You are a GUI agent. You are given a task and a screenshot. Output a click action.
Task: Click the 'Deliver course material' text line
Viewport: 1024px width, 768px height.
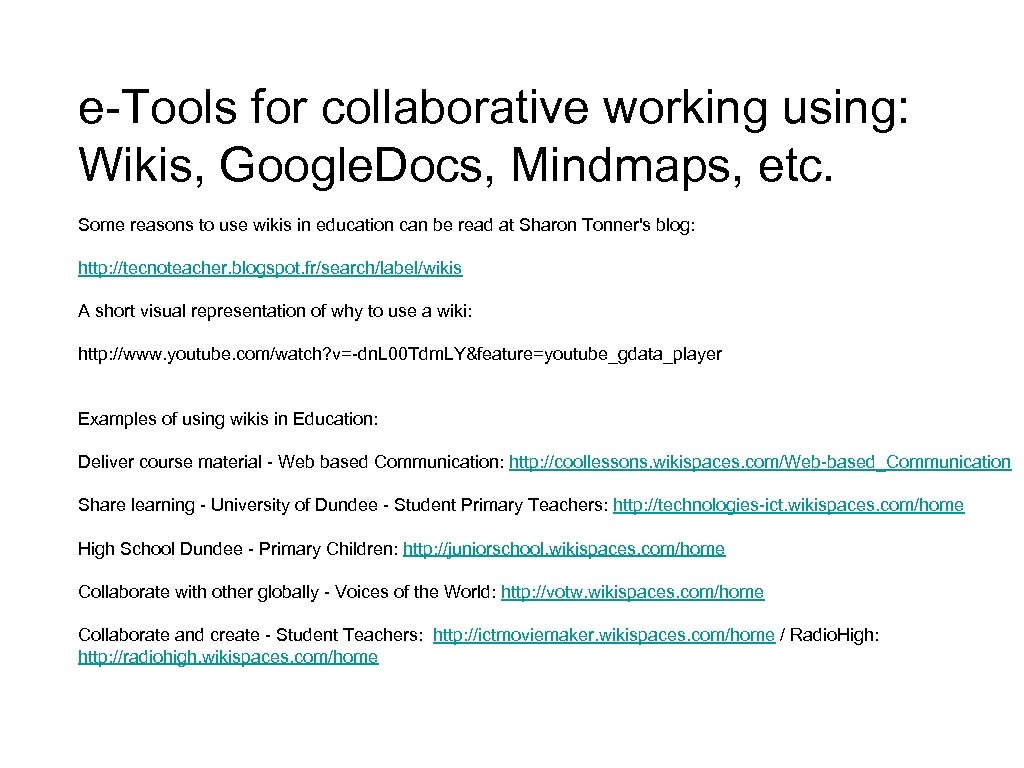[288, 462]
